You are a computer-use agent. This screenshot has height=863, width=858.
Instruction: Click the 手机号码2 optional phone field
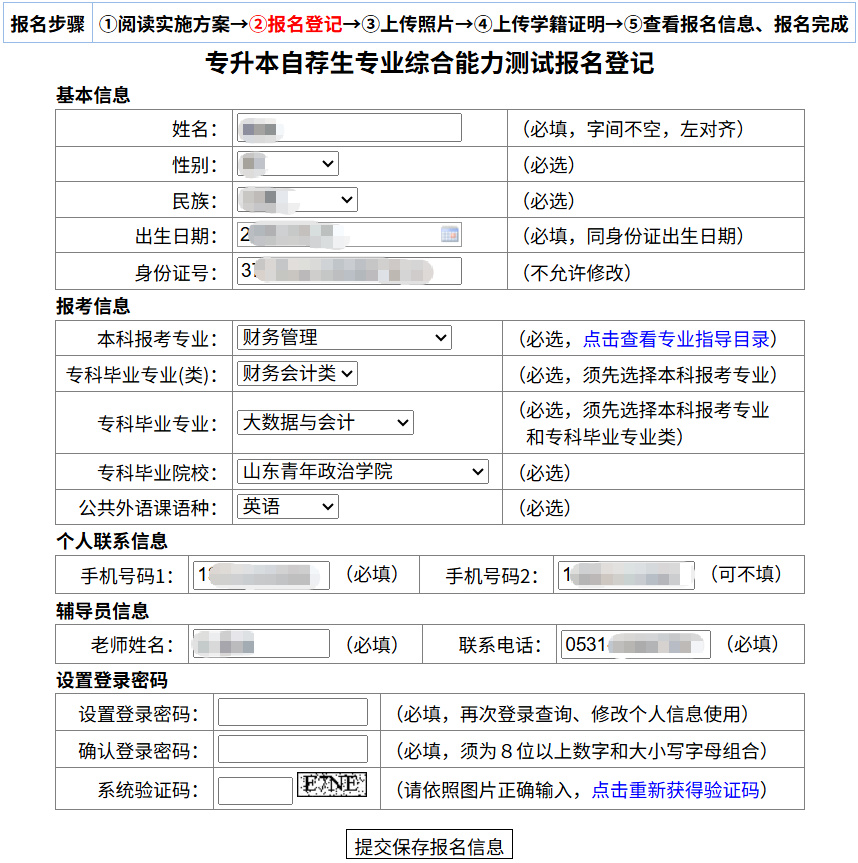click(x=626, y=575)
